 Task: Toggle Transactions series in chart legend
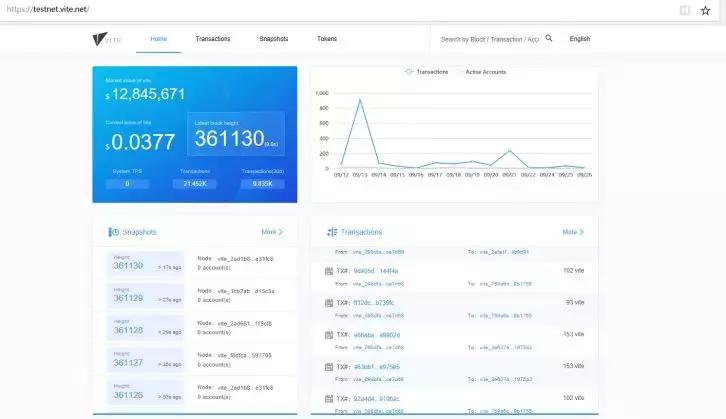(x=426, y=72)
